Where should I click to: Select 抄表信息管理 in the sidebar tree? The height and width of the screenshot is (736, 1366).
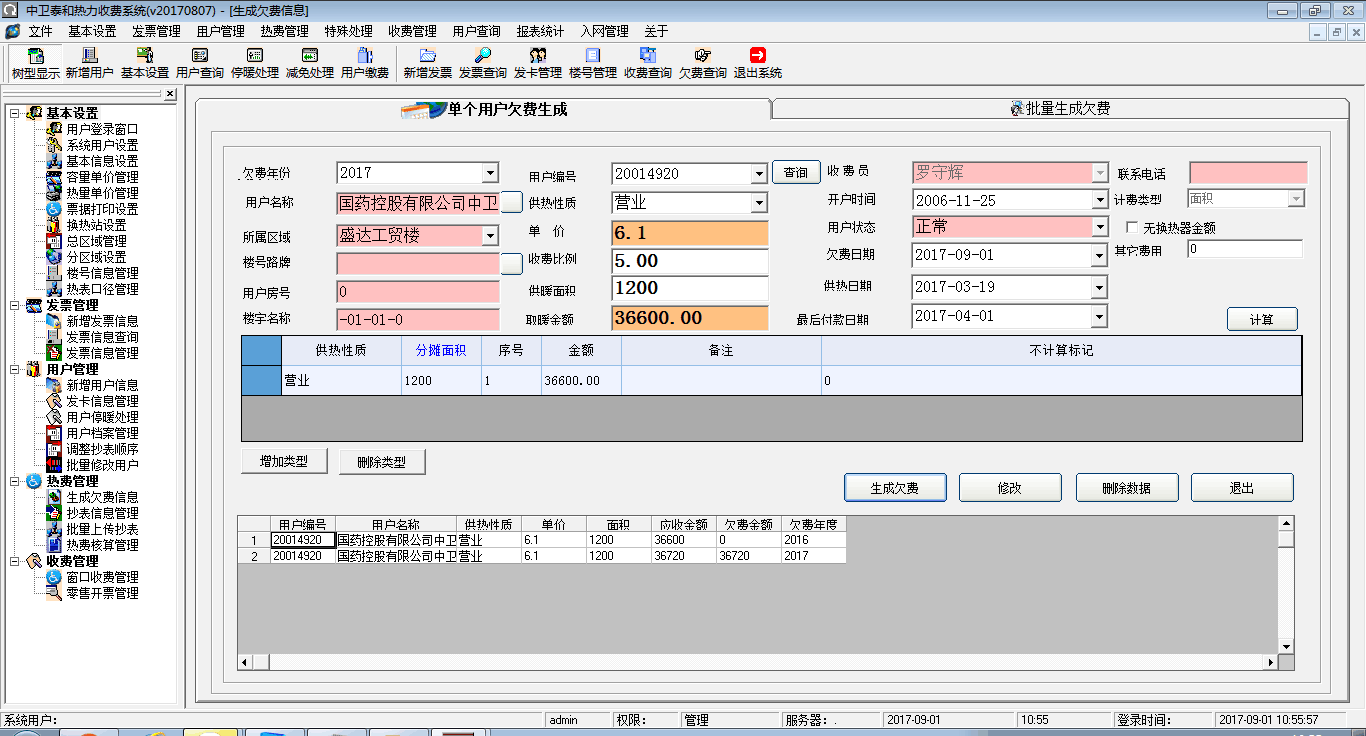coord(102,513)
